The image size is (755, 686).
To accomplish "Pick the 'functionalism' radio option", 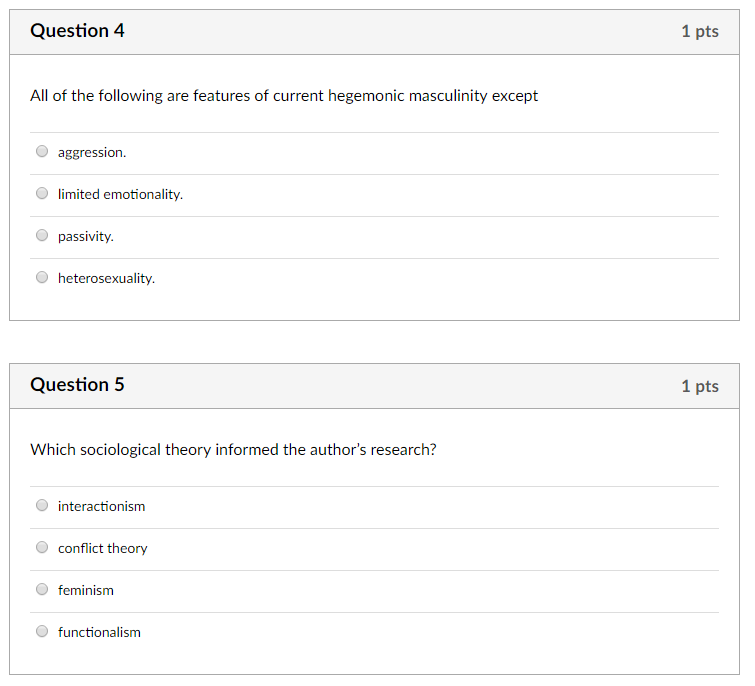I will [42, 631].
